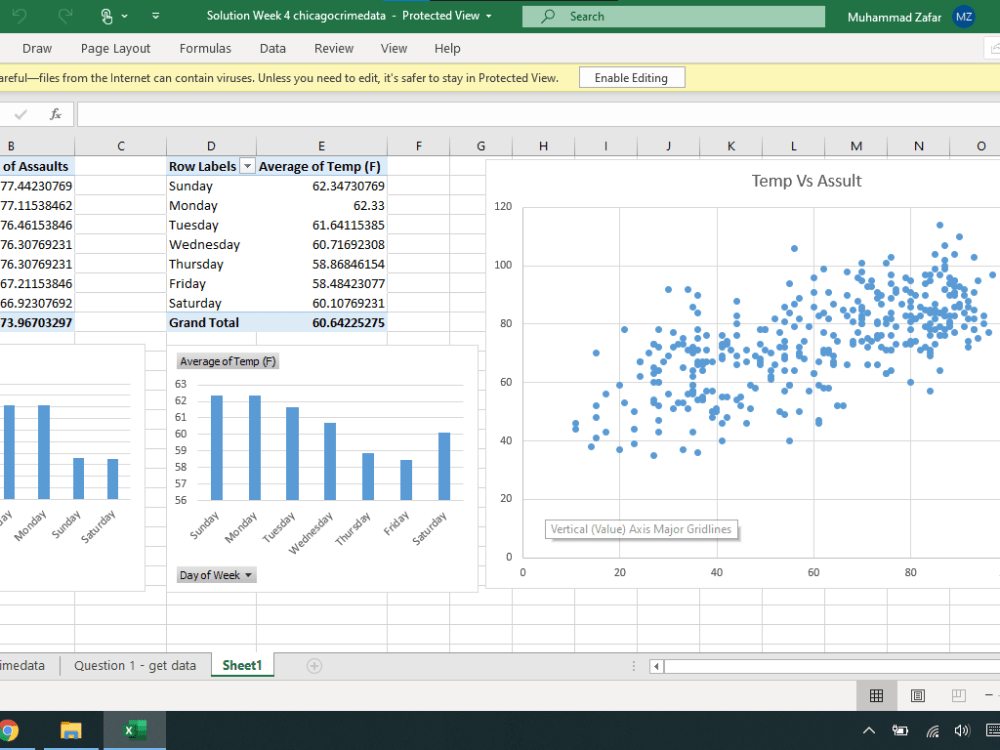Click the Enable Editing button

click(632, 77)
